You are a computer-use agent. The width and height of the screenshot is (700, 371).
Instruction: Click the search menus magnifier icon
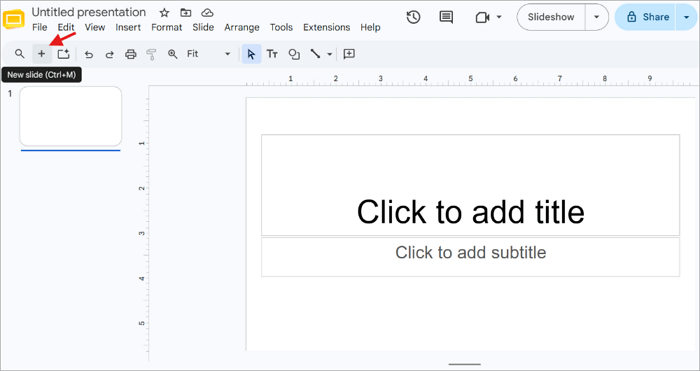[19, 54]
